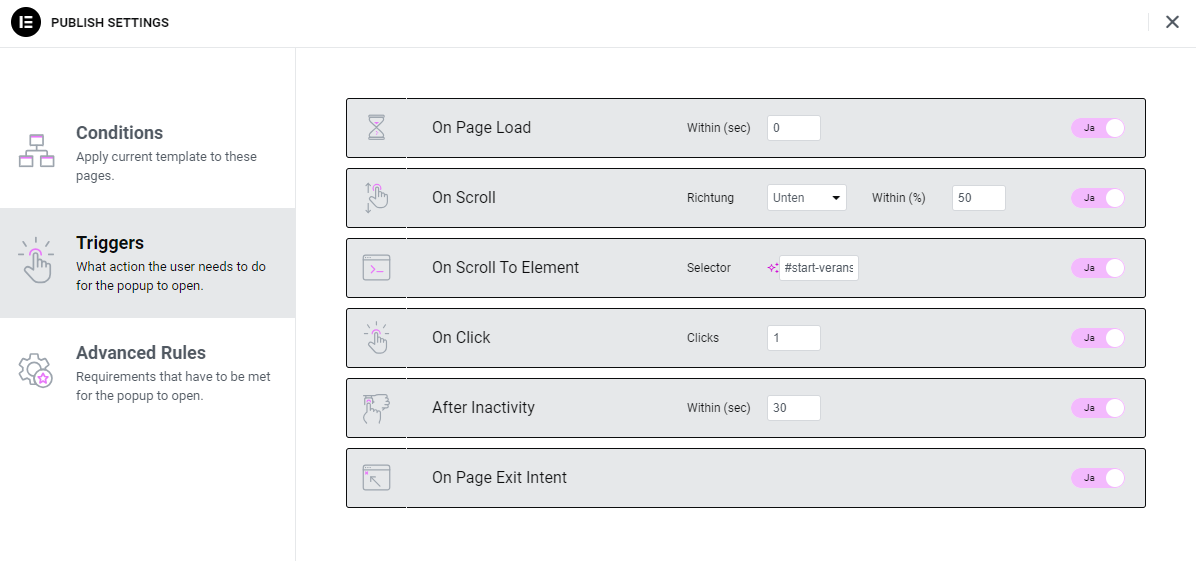Click the hourglass icon for On Page Load

pyautogui.click(x=376, y=128)
